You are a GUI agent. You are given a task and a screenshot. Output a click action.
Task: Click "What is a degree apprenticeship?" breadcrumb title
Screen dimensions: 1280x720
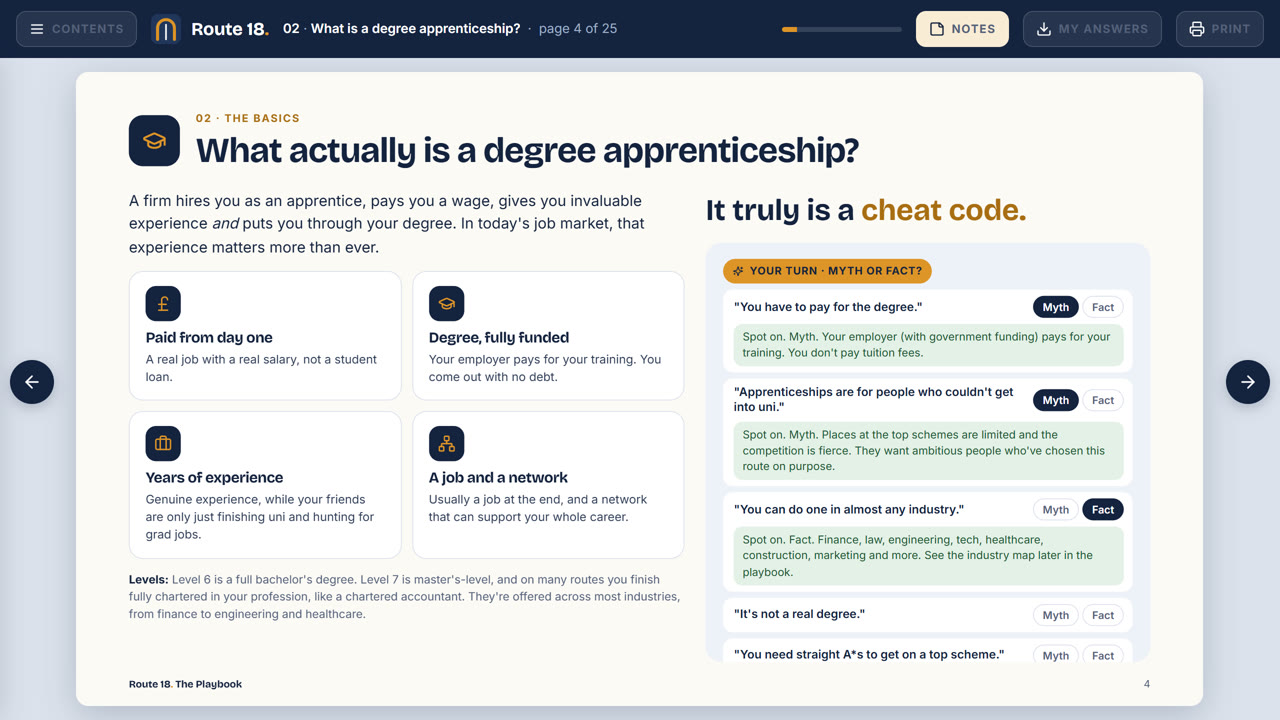pos(415,29)
